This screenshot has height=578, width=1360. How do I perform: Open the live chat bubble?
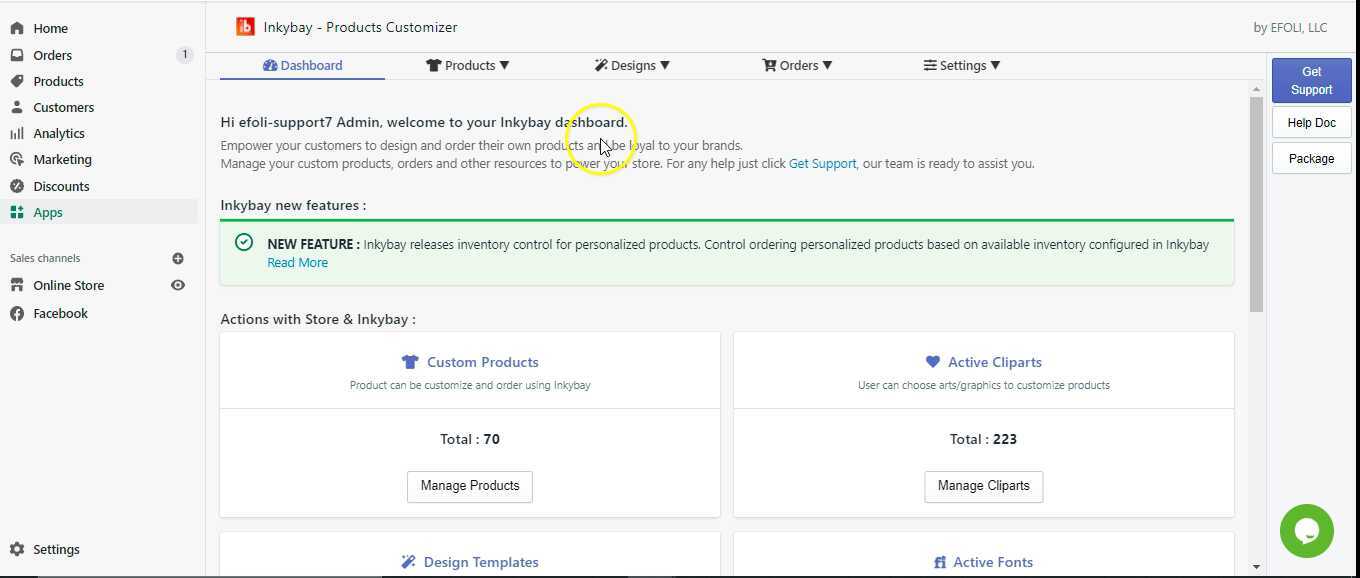coord(1306,531)
